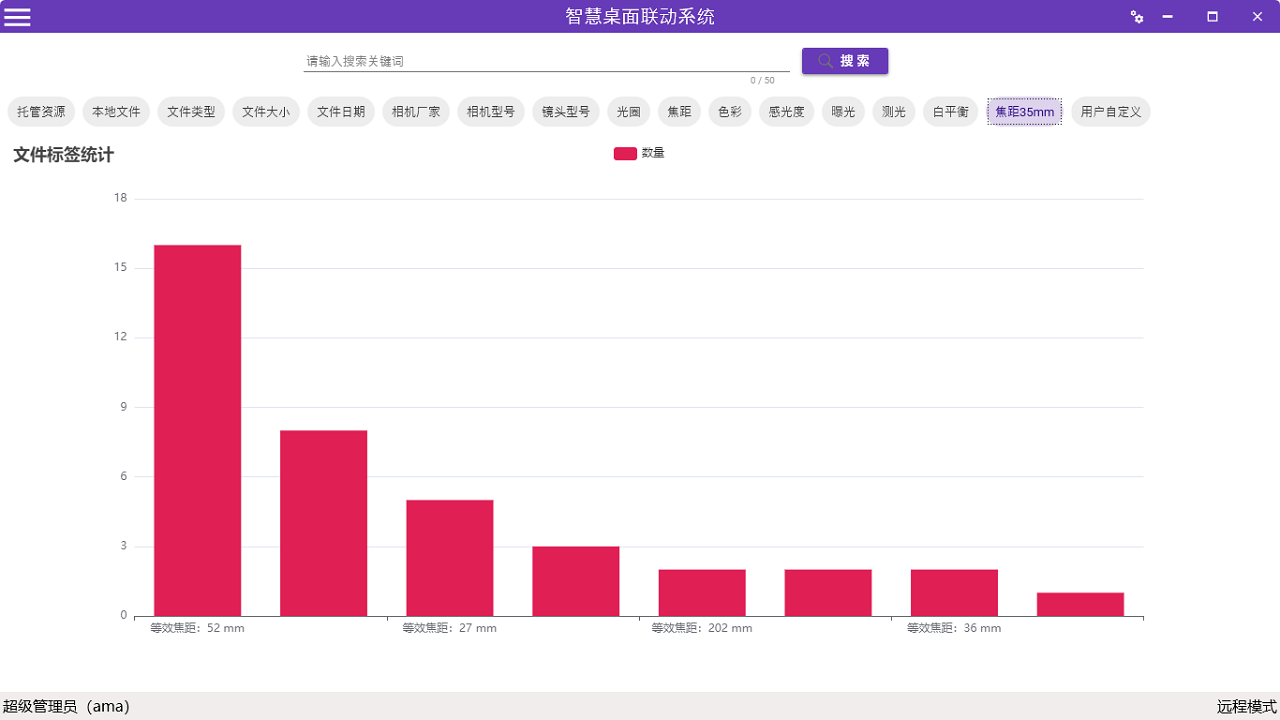Select the 用户自定义 category

[1110, 111]
